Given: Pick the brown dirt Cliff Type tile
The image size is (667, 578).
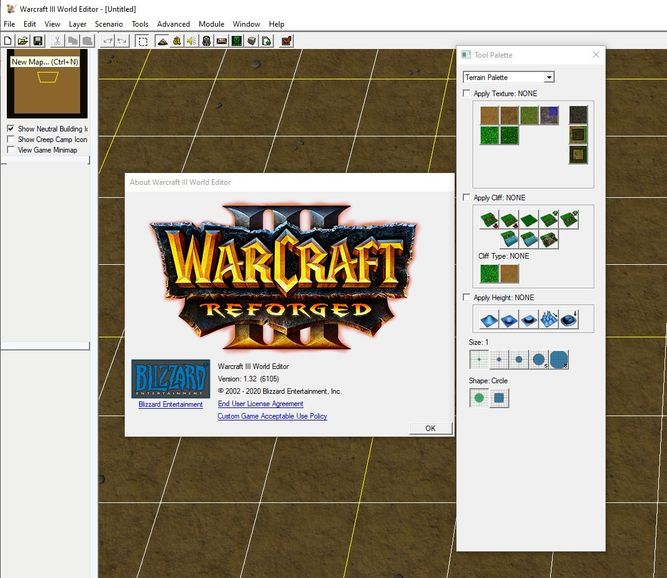Looking at the screenshot, I should coord(510,273).
